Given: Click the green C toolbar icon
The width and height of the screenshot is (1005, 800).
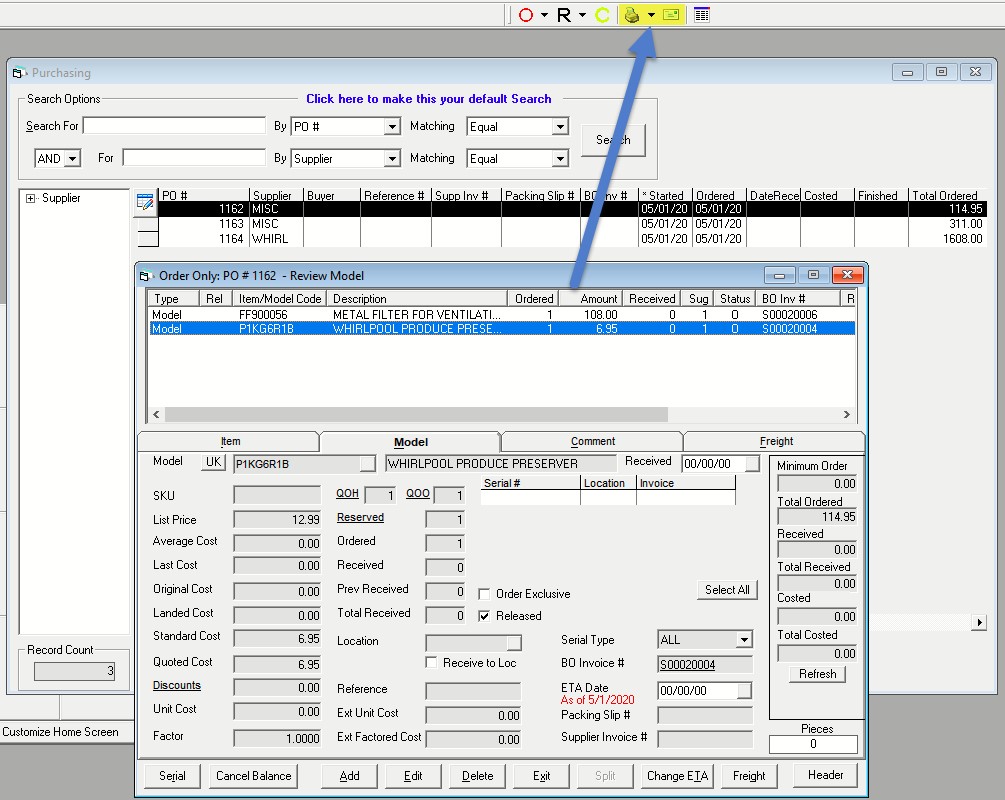Looking at the screenshot, I should pos(602,15).
